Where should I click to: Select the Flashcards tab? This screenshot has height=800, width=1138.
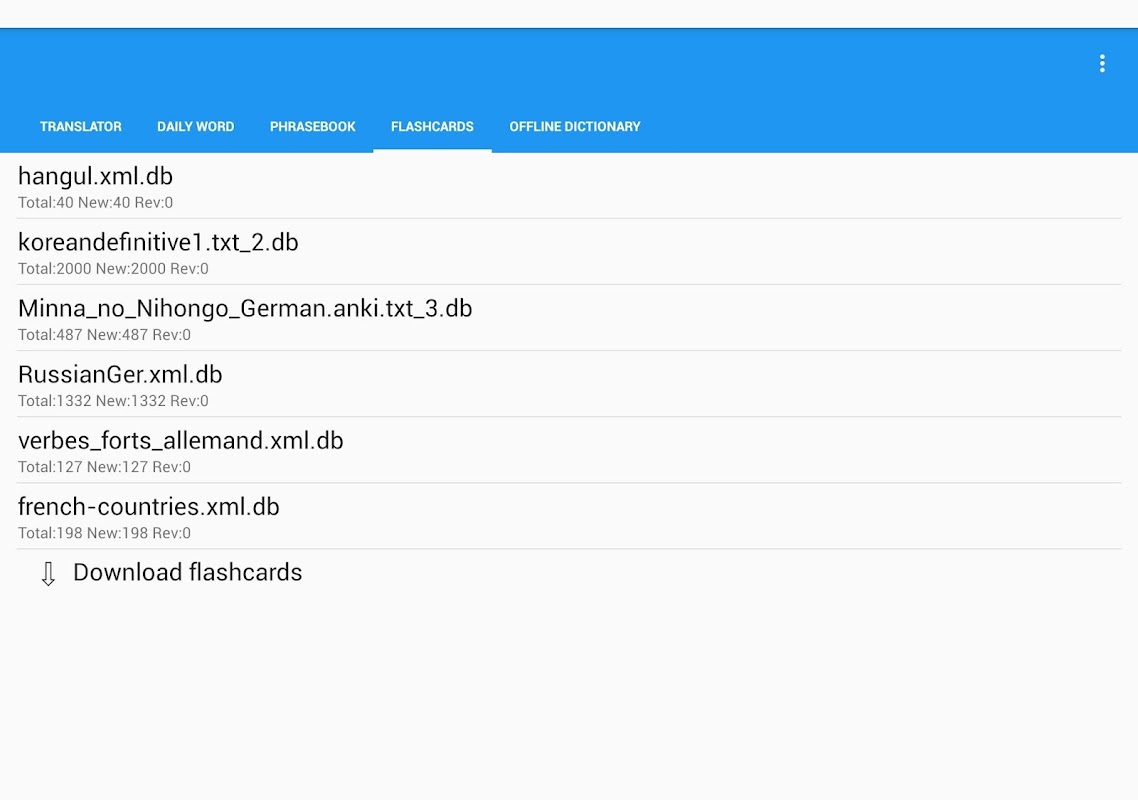point(432,126)
